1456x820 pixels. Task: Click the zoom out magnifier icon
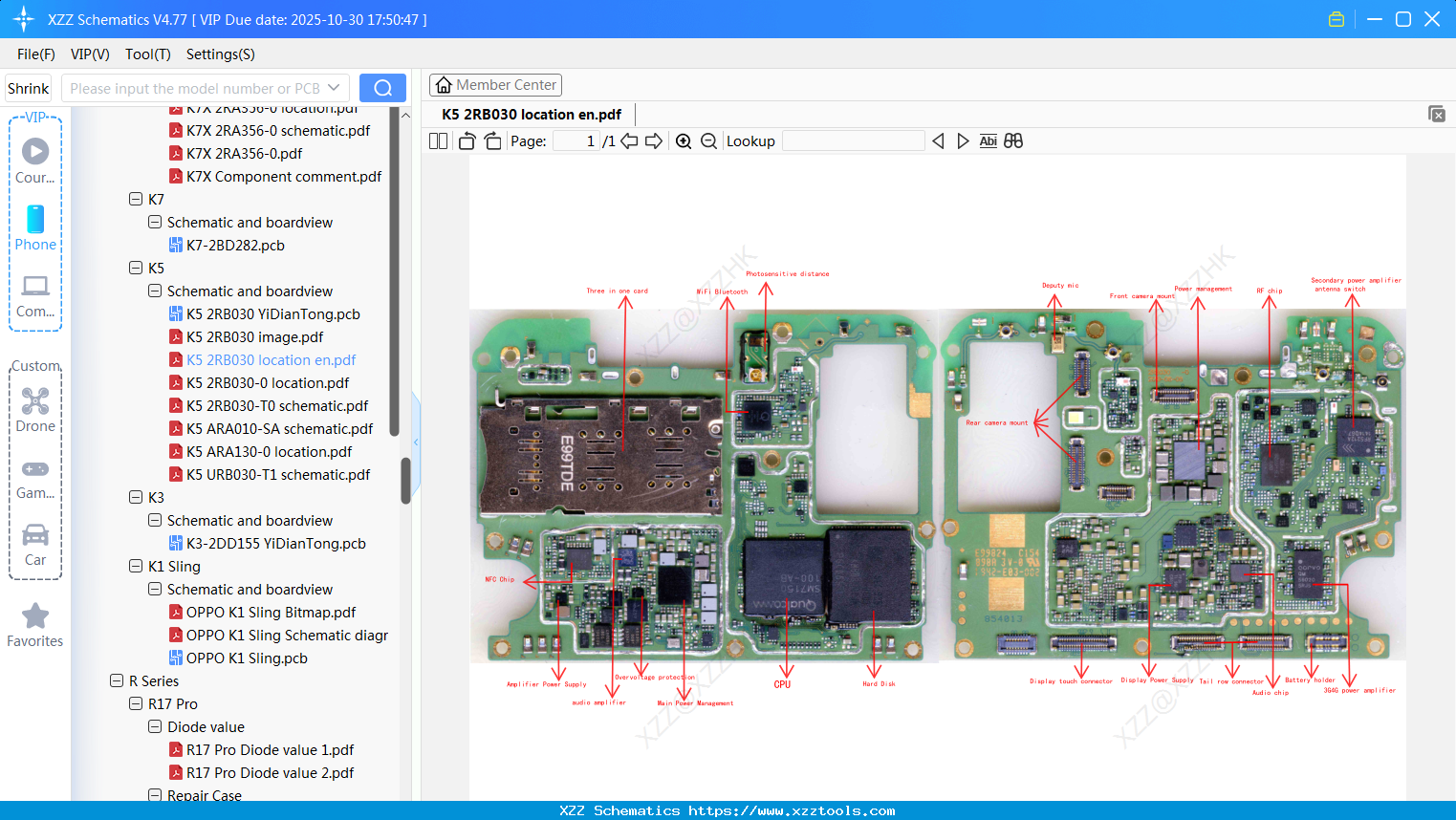coord(708,141)
